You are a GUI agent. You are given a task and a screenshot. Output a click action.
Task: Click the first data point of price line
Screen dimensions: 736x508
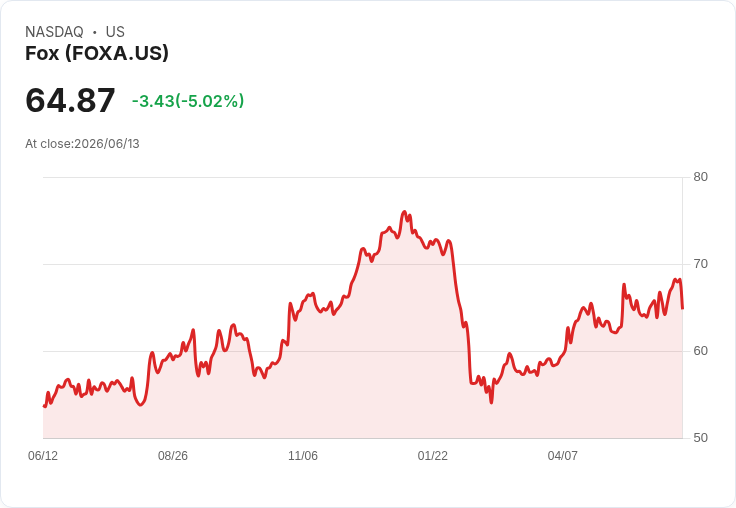pos(44,406)
